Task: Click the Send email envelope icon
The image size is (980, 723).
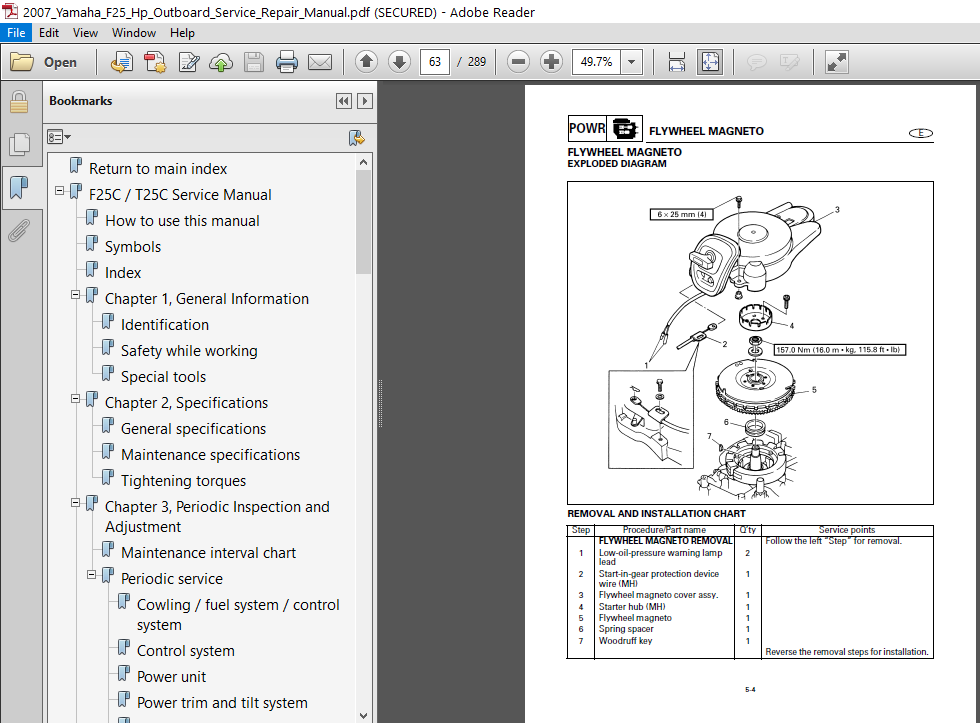Action: pyautogui.click(x=320, y=62)
